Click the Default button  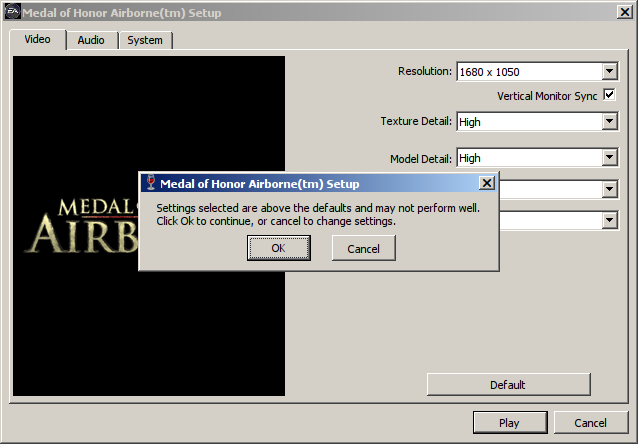click(x=509, y=385)
